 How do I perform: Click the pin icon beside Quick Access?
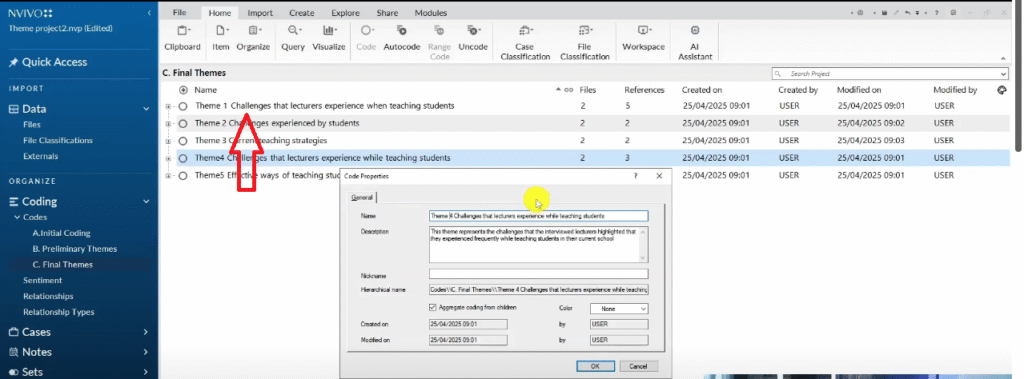click(x=13, y=63)
